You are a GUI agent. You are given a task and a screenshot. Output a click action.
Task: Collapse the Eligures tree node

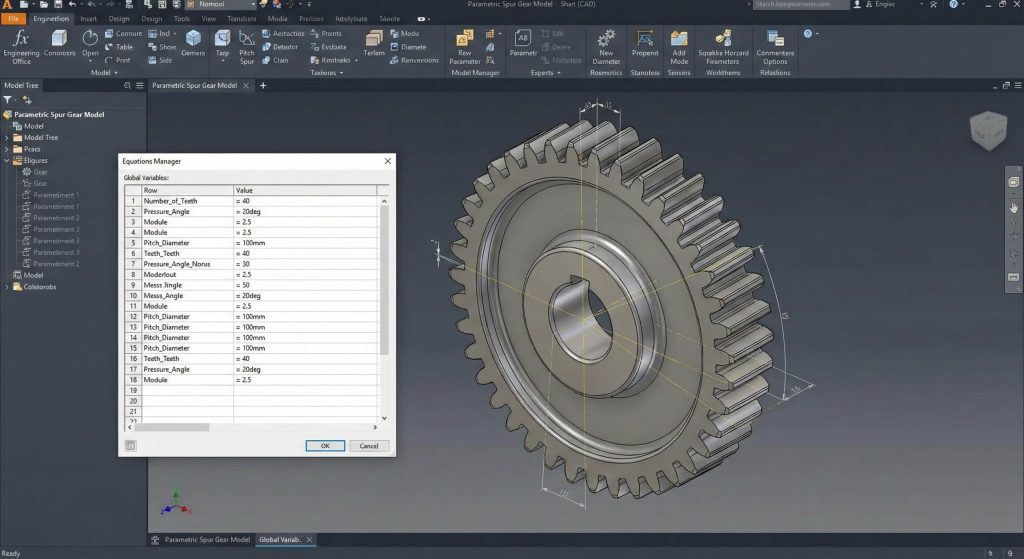point(7,160)
